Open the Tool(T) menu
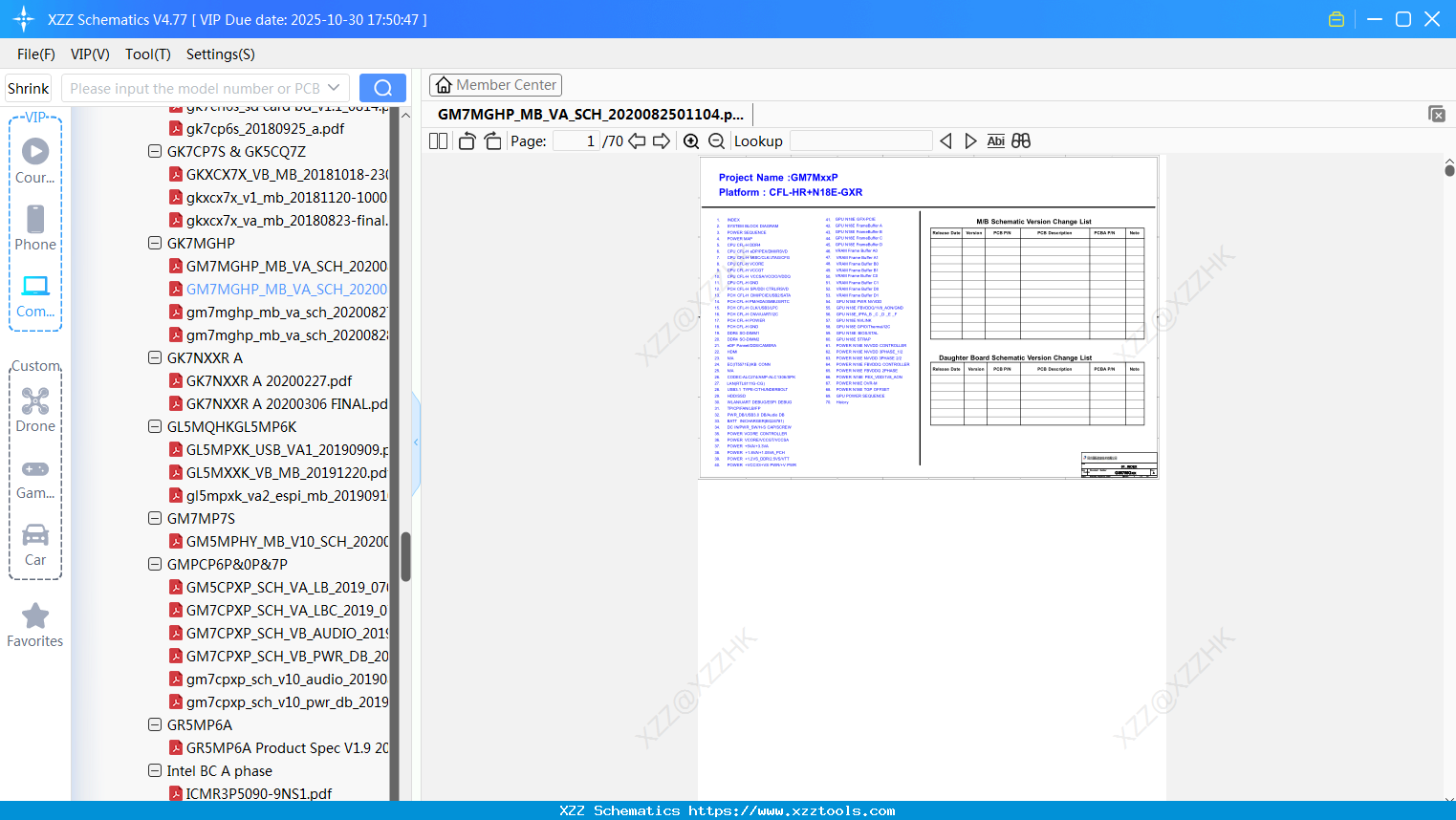The height and width of the screenshot is (820, 1456). coord(148,54)
